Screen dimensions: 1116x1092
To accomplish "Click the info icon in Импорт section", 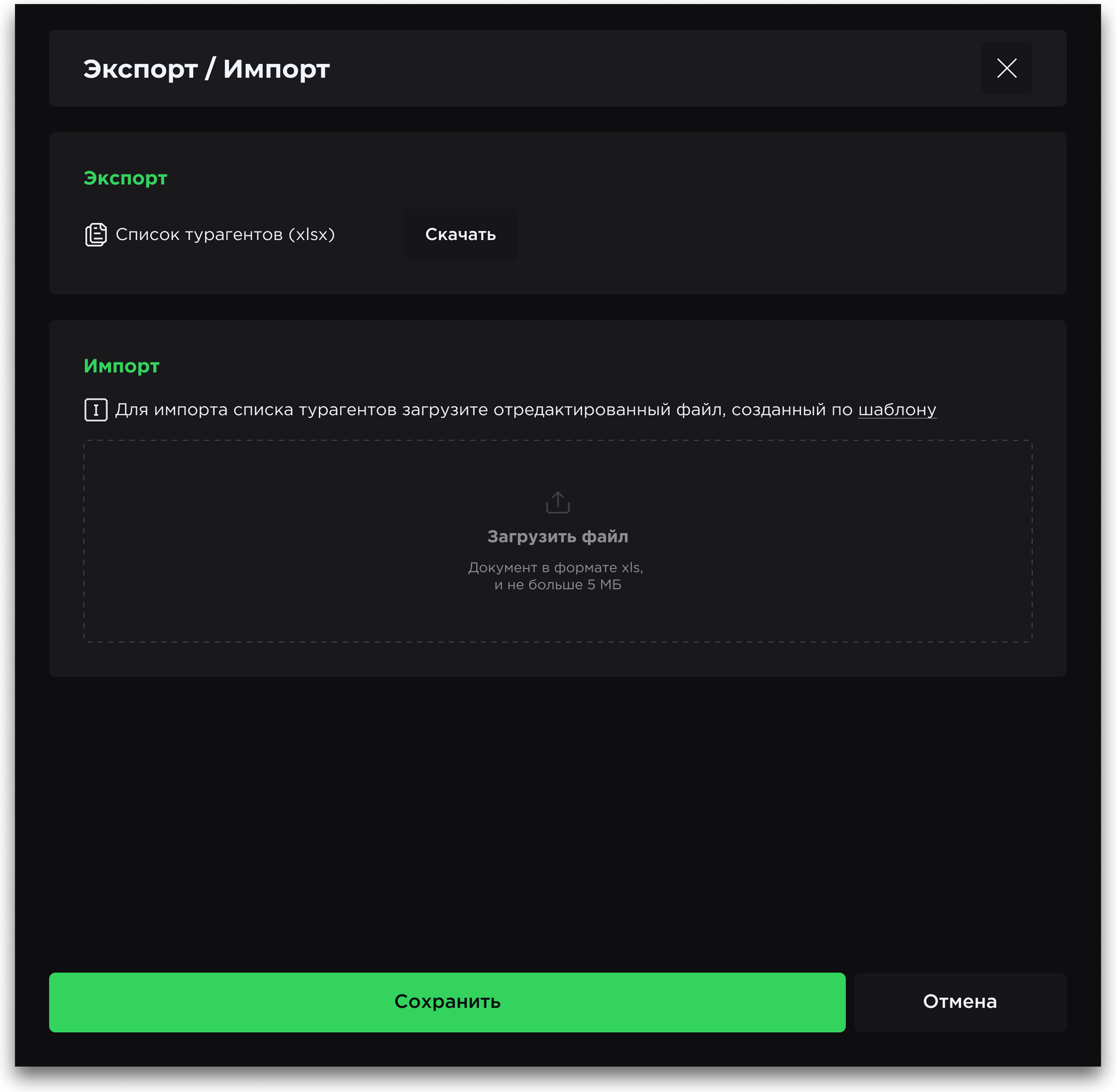I will tap(96, 409).
